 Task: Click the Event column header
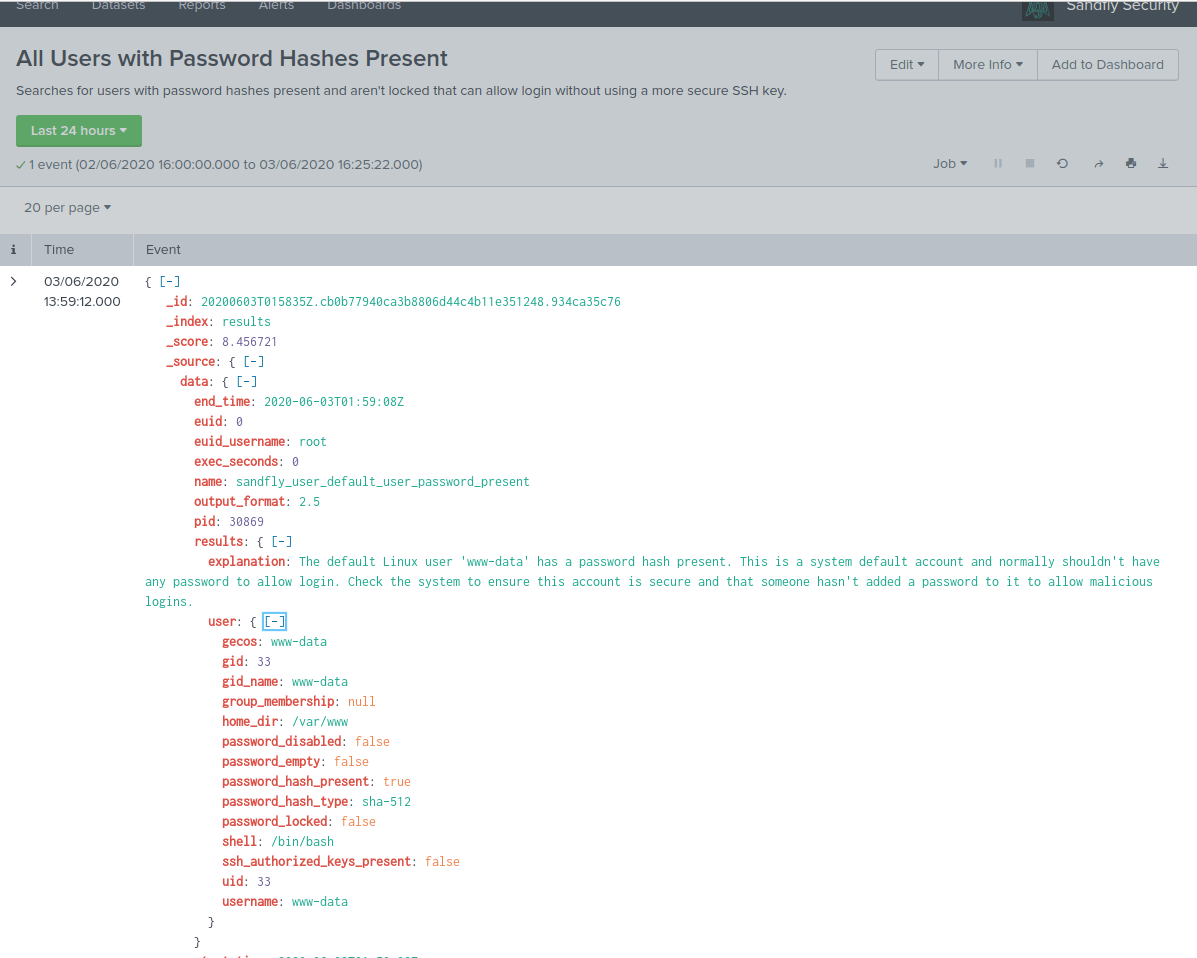[x=163, y=250]
